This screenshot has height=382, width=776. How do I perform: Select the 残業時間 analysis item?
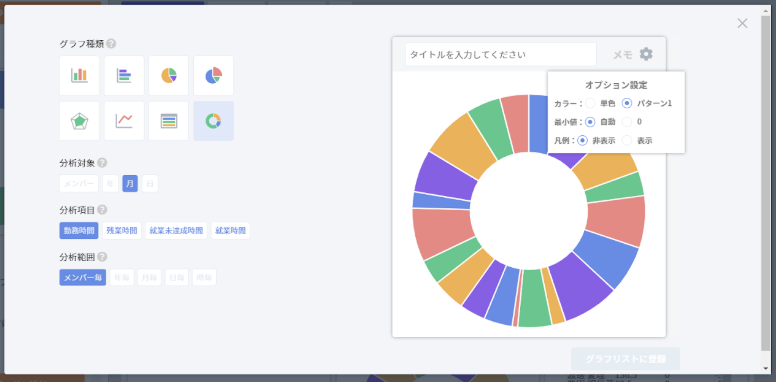[x=122, y=231]
